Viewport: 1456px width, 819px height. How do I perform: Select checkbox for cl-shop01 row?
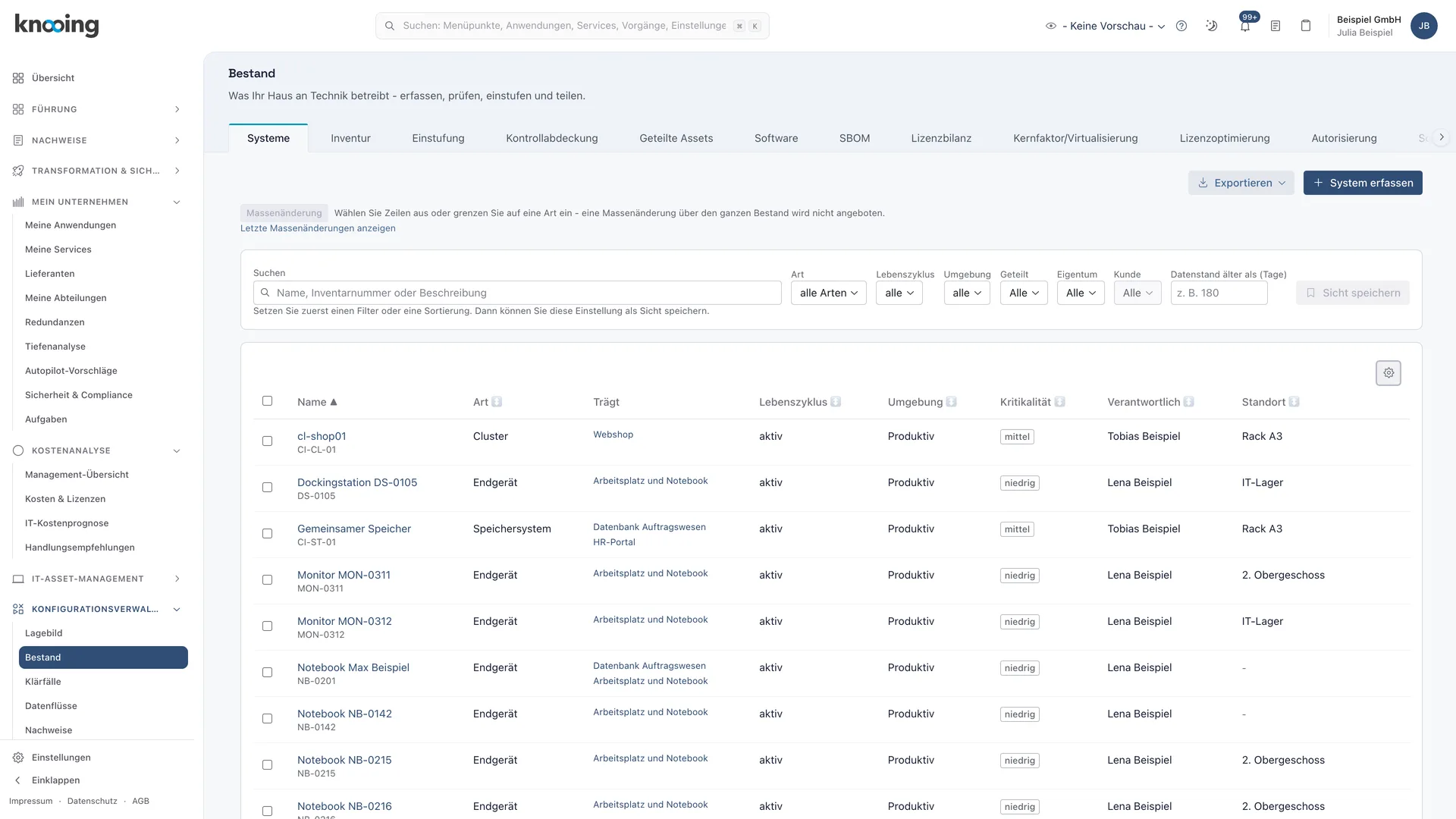(267, 441)
